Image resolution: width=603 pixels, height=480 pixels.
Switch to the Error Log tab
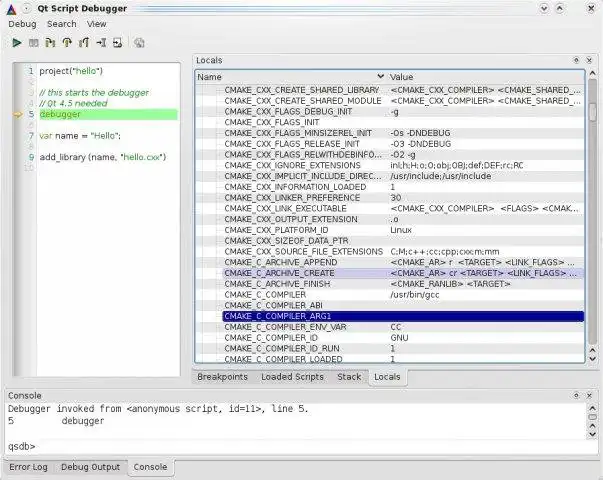[x=28, y=467]
